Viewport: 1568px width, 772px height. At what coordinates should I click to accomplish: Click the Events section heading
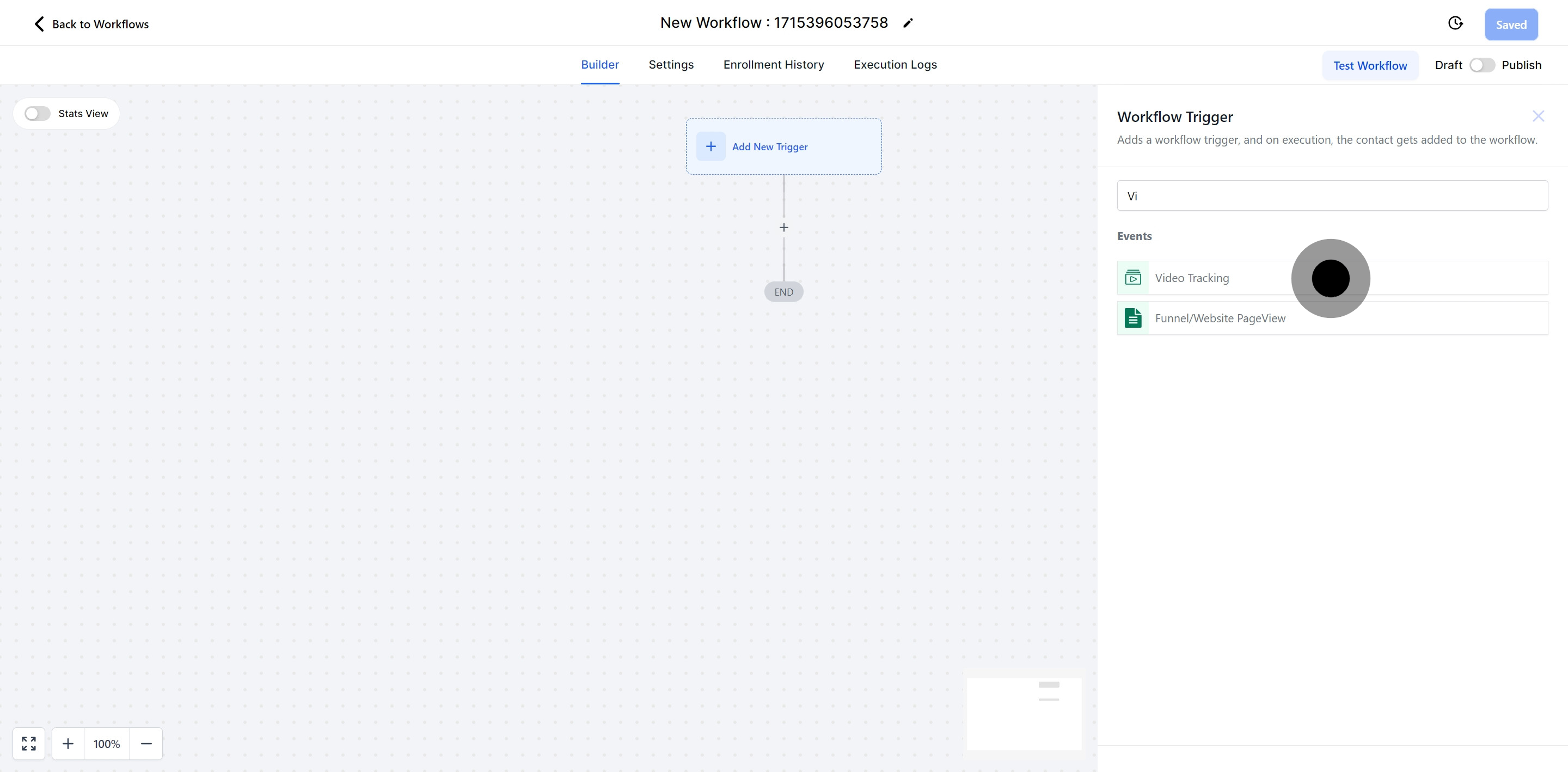click(x=1134, y=236)
